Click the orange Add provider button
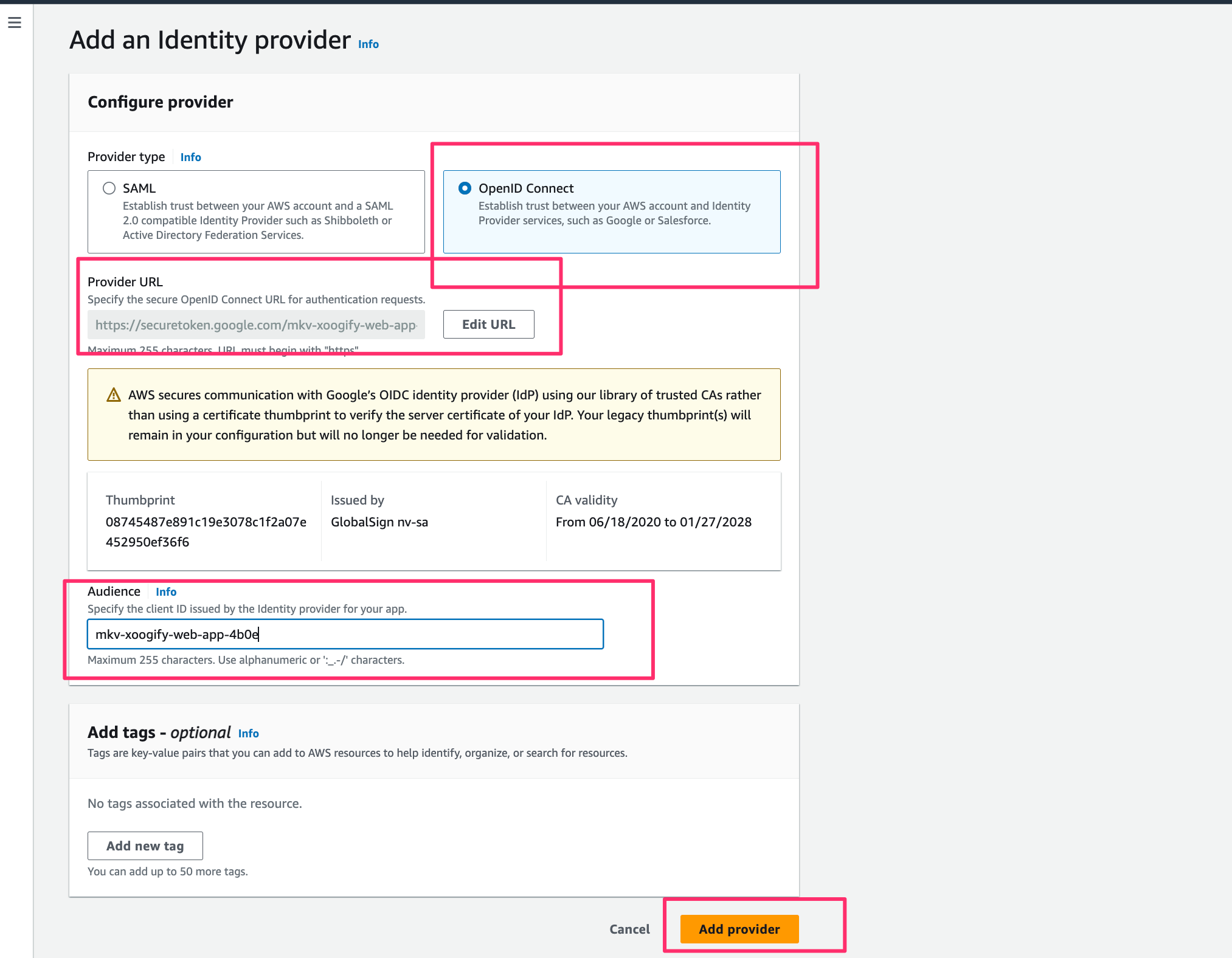This screenshot has width=1232, height=958. click(739, 929)
